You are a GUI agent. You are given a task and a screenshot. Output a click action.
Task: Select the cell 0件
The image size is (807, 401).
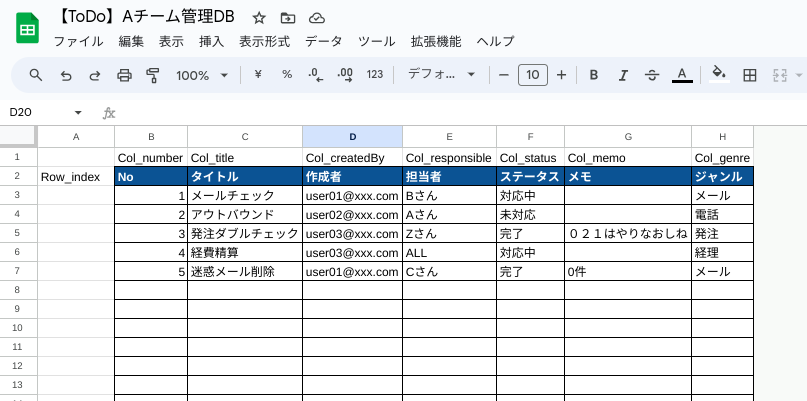(628, 272)
